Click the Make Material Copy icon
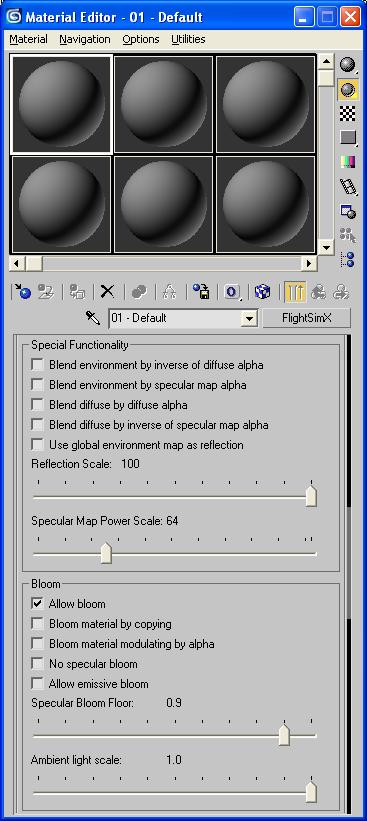The width and height of the screenshot is (367, 821). (x=139, y=292)
